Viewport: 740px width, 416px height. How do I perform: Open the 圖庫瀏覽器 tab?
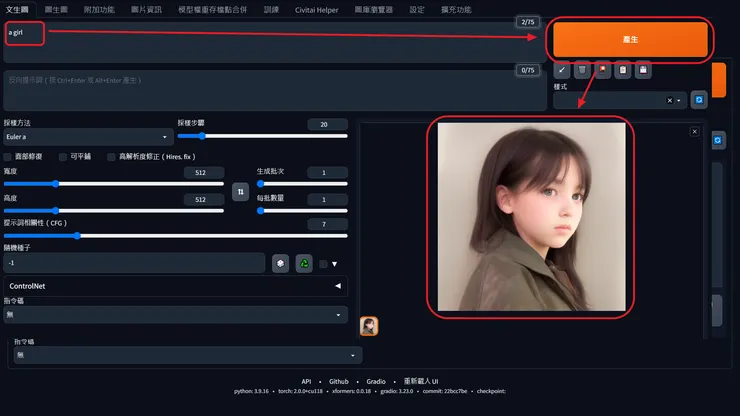[x=373, y=9]
